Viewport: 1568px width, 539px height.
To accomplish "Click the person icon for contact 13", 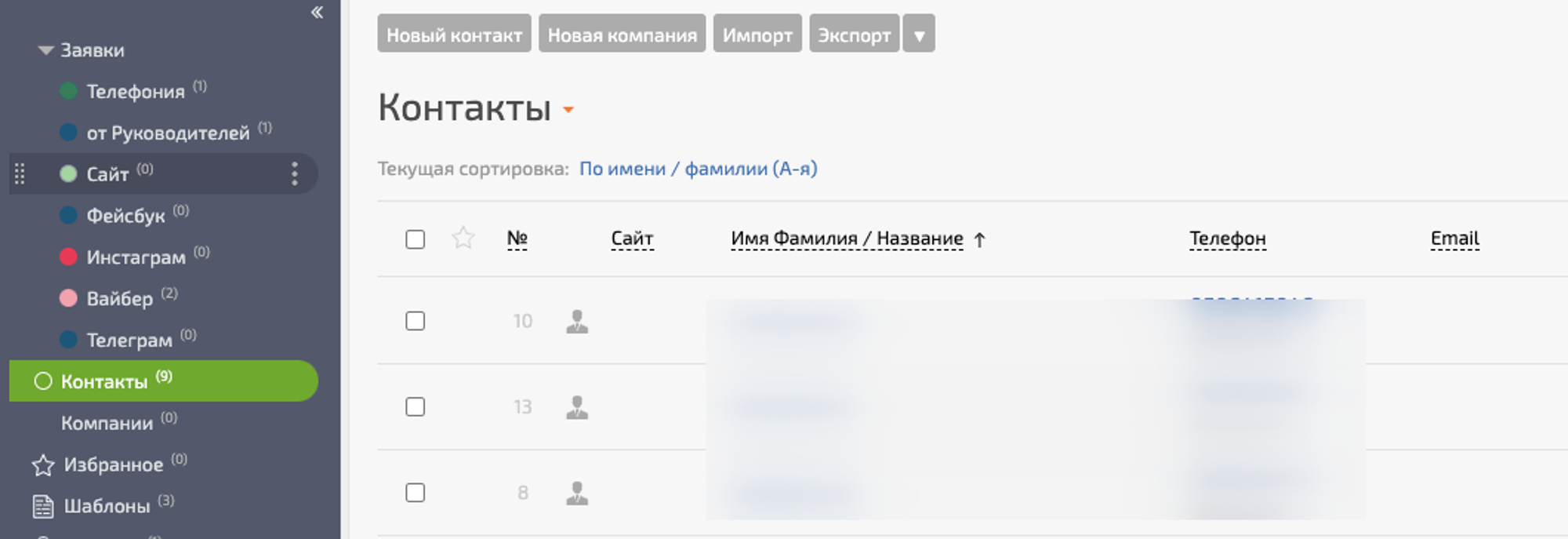I will [577, 406].
